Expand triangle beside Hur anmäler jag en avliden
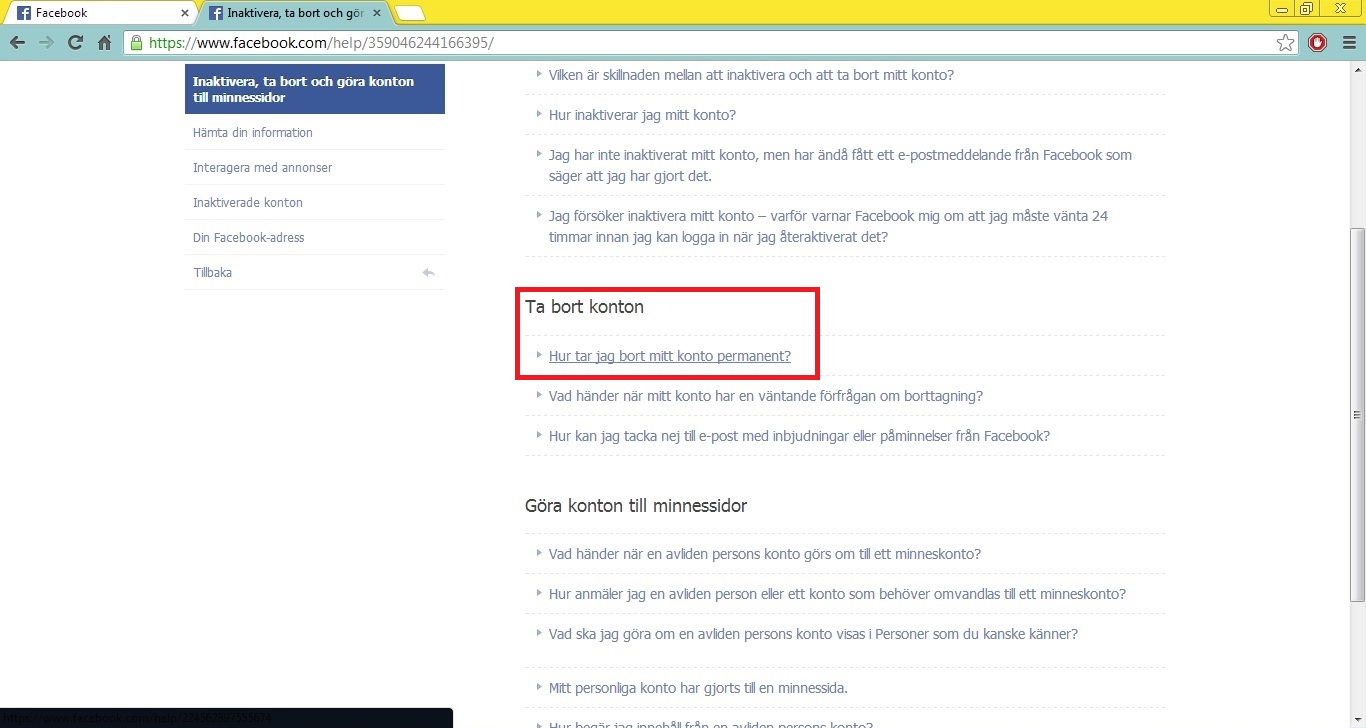The width and height of the screenshot is (1366, 728). (539, 593)
